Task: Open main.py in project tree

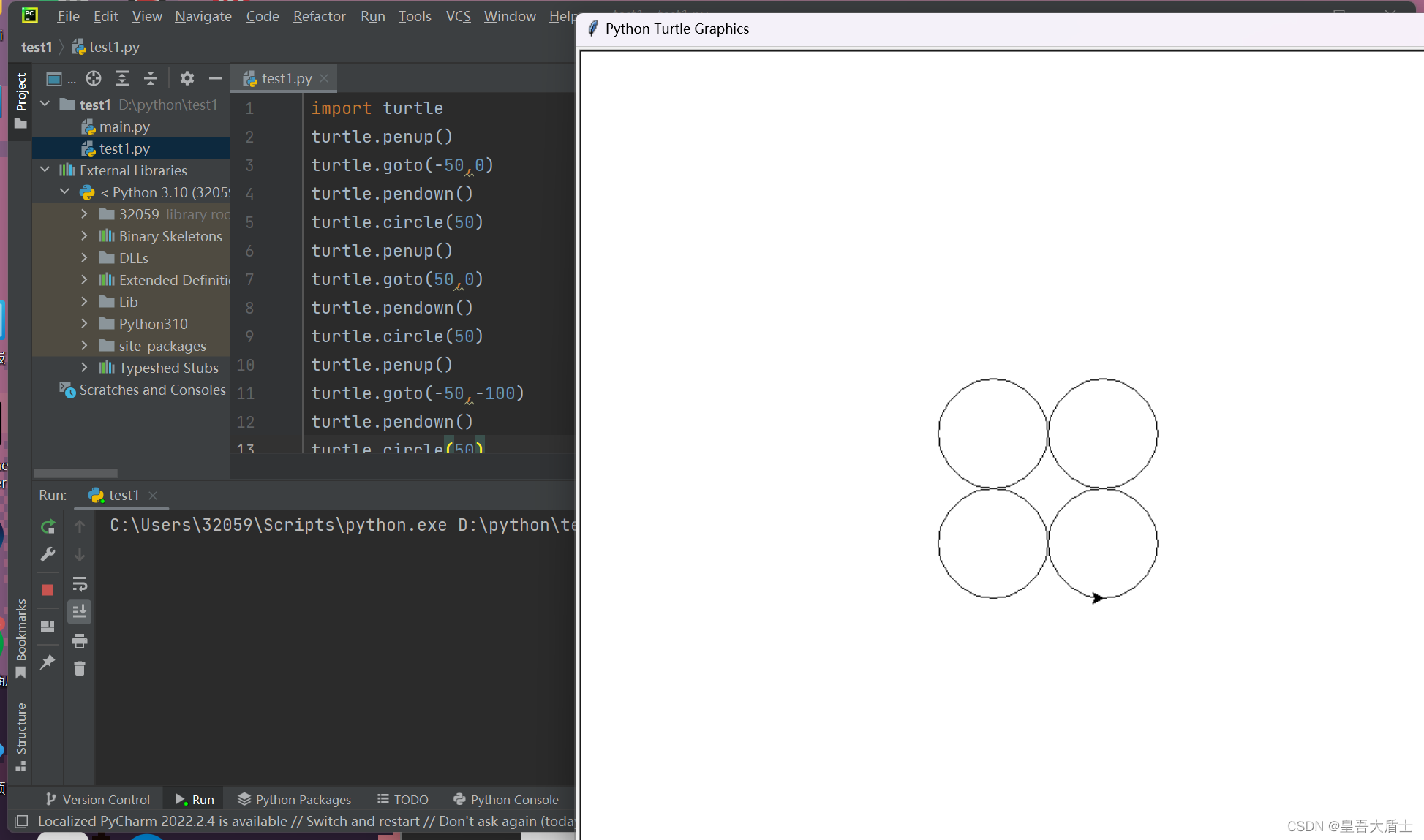Action: (124, 126)
